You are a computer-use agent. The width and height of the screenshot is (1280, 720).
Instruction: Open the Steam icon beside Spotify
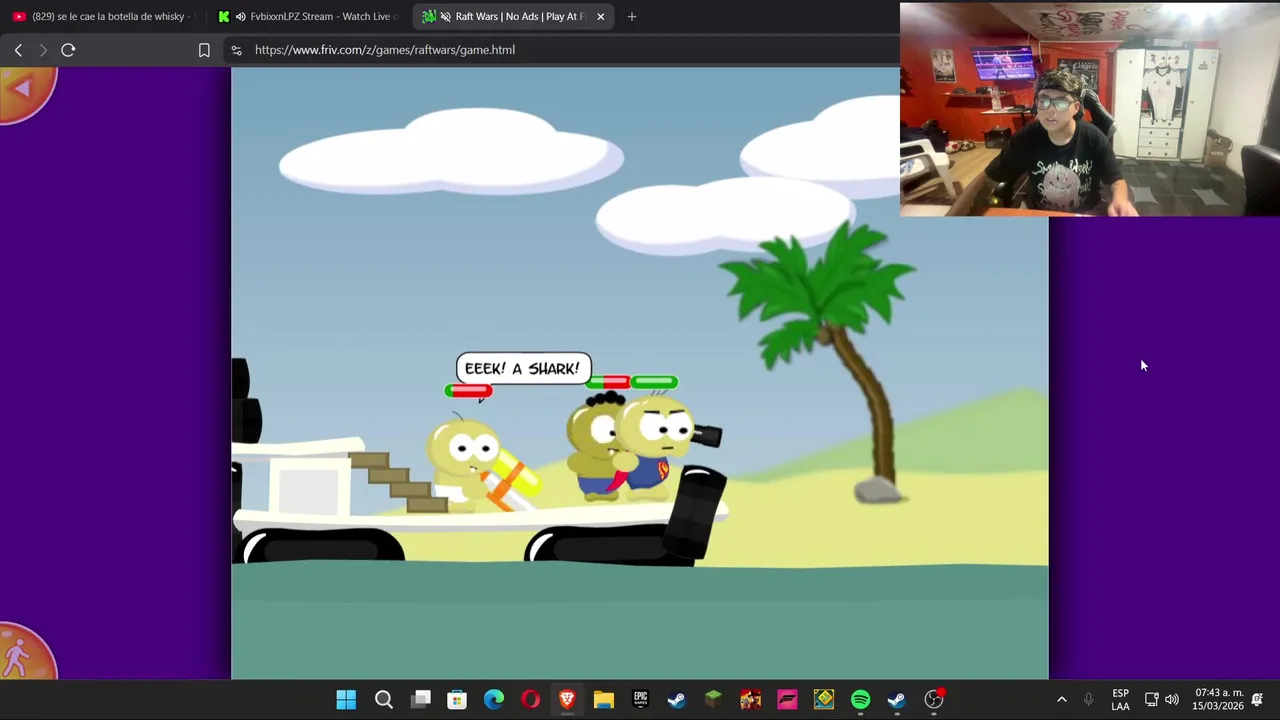[x=897, y=700]
